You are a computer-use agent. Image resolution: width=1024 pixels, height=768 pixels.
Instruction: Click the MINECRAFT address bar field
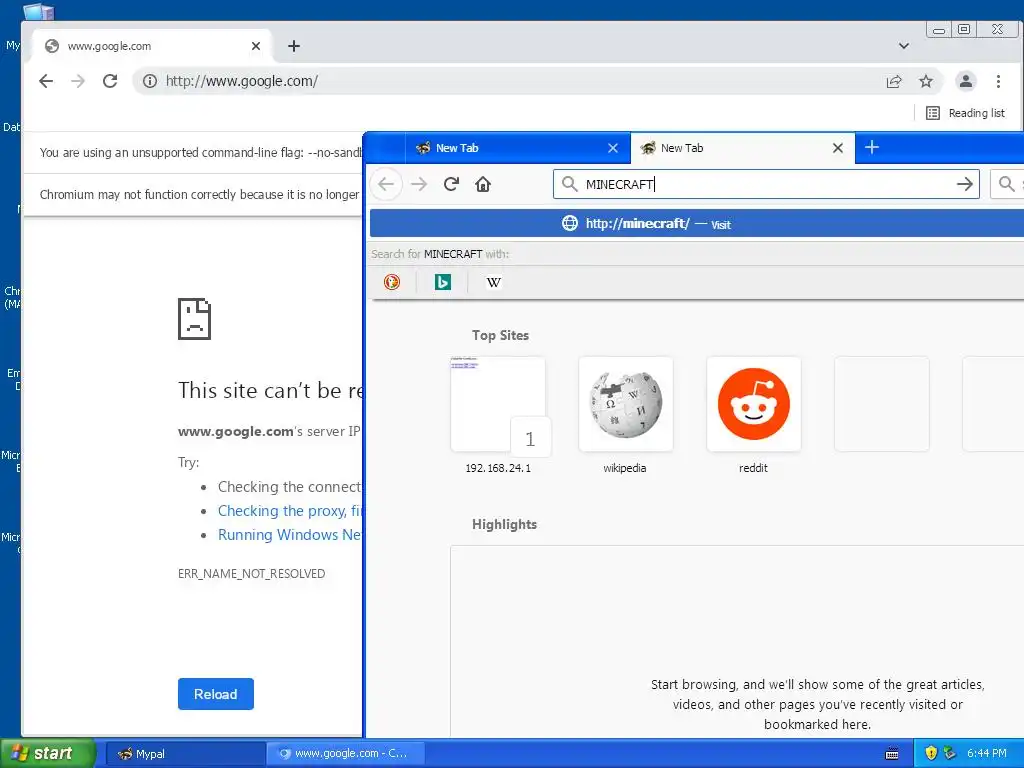(x=765, y=184)
